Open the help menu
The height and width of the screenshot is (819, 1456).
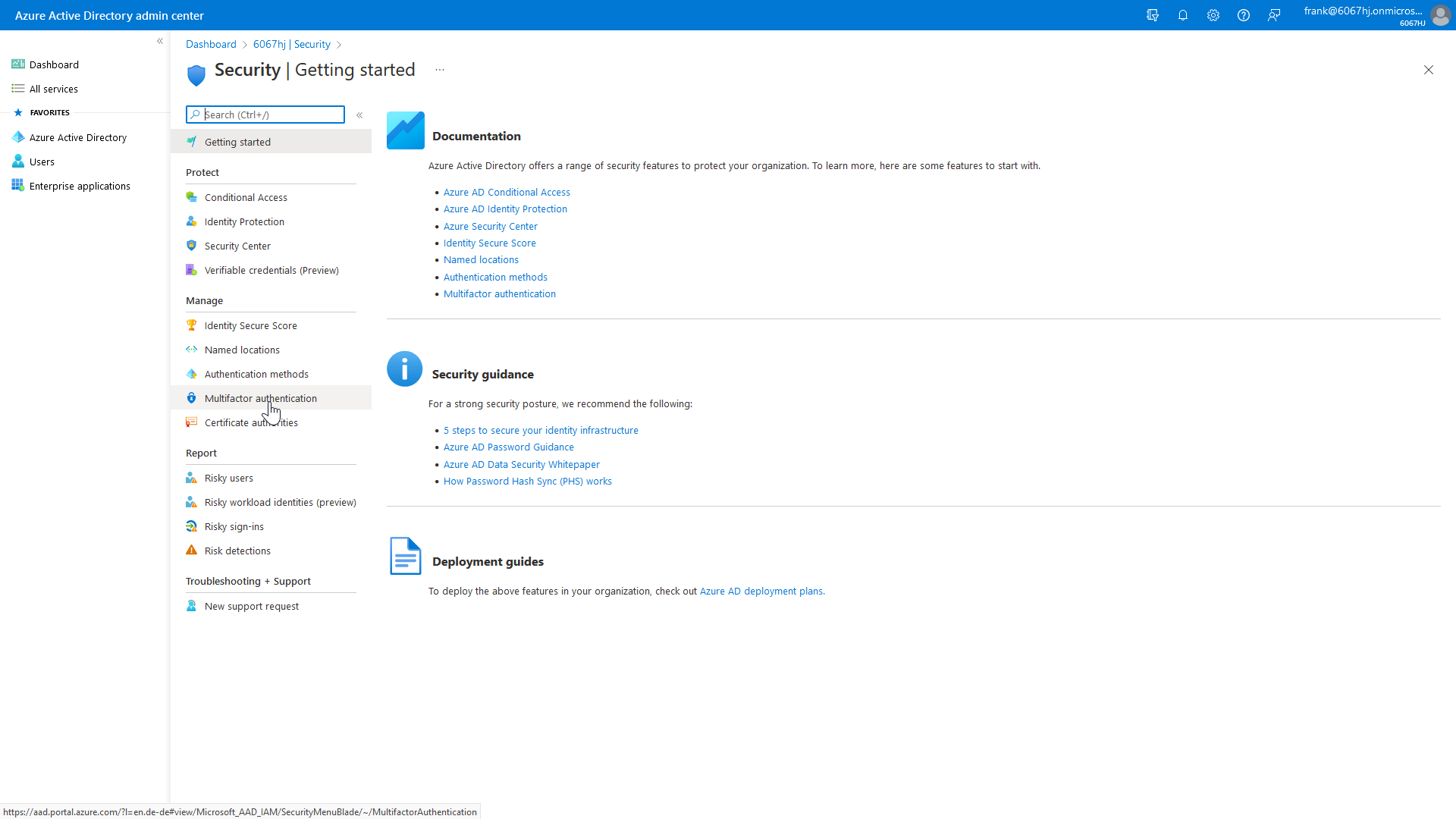(x=1244, y=15)
